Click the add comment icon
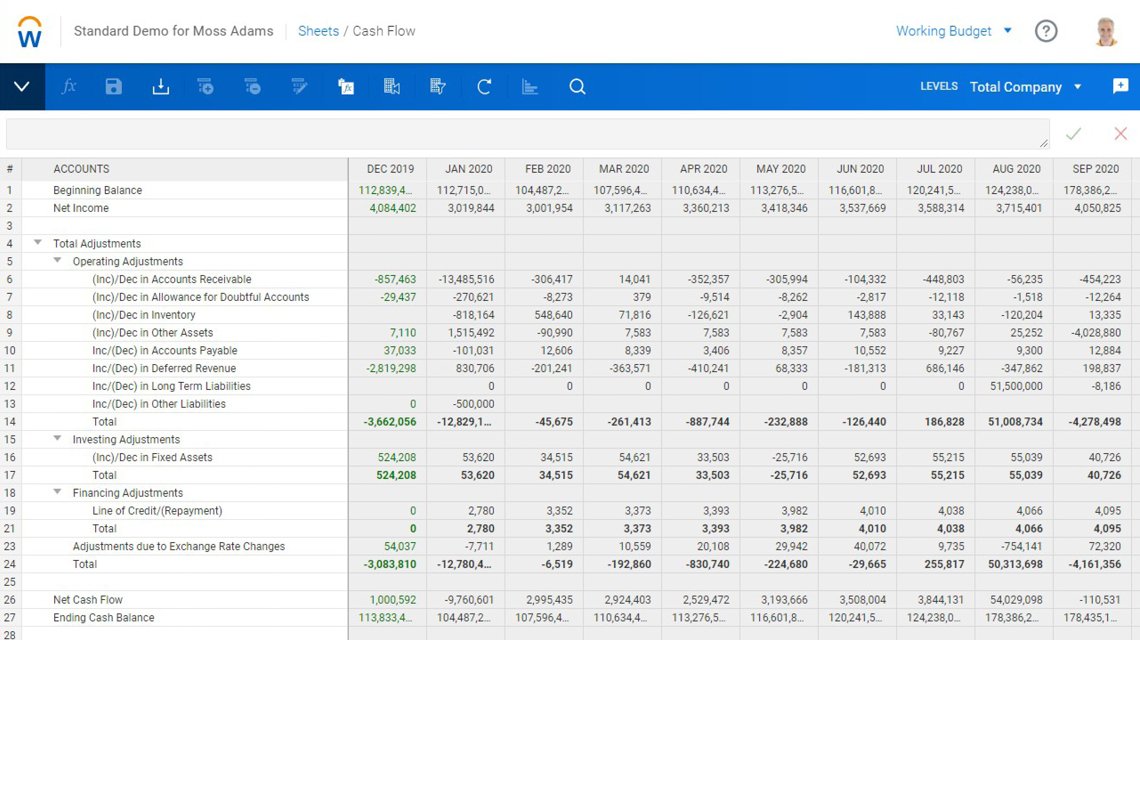1140x810 pixels. pyautogui.click(x=1120, y=87)
